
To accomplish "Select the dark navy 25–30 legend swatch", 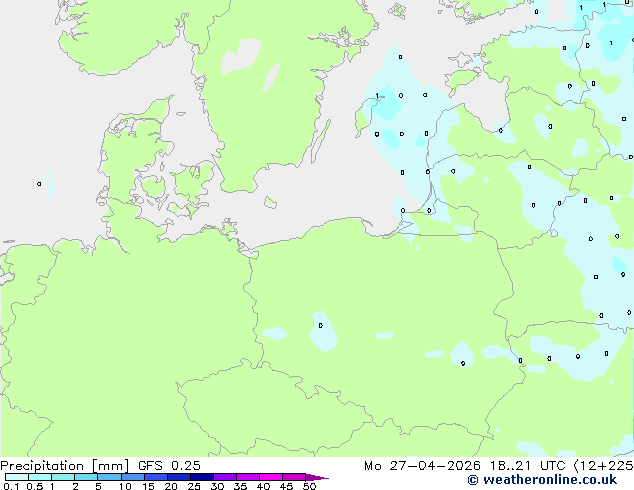I will pyautogui.click(x=202, y=477).
